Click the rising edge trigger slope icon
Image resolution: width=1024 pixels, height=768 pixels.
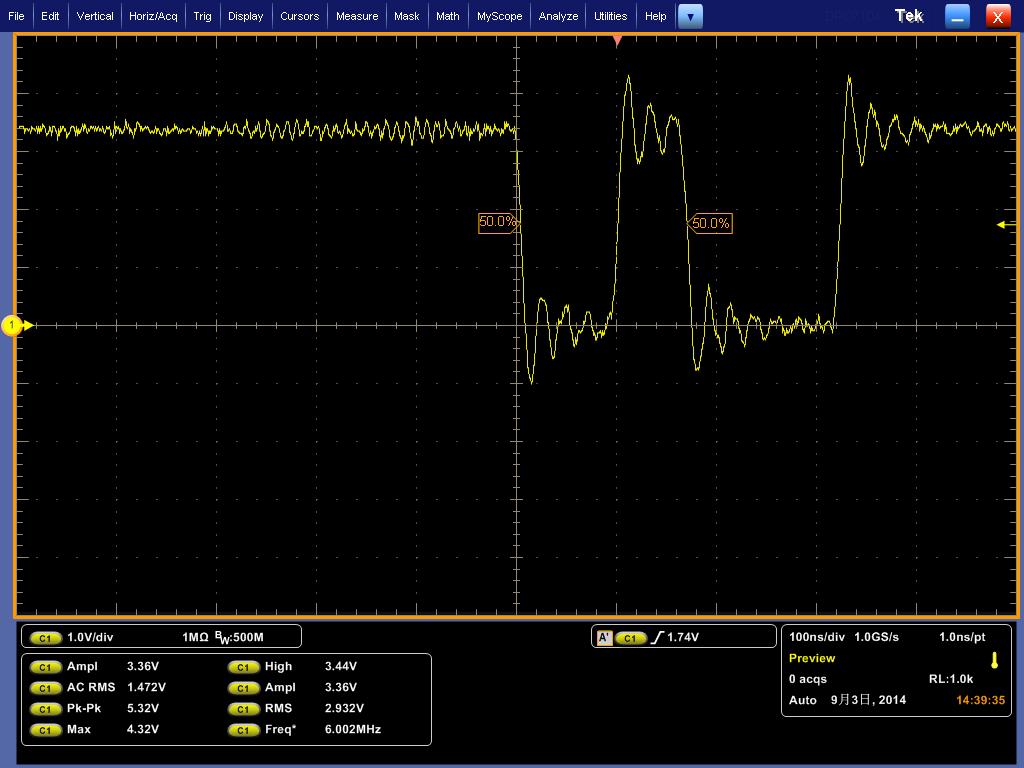coord(657,637)
